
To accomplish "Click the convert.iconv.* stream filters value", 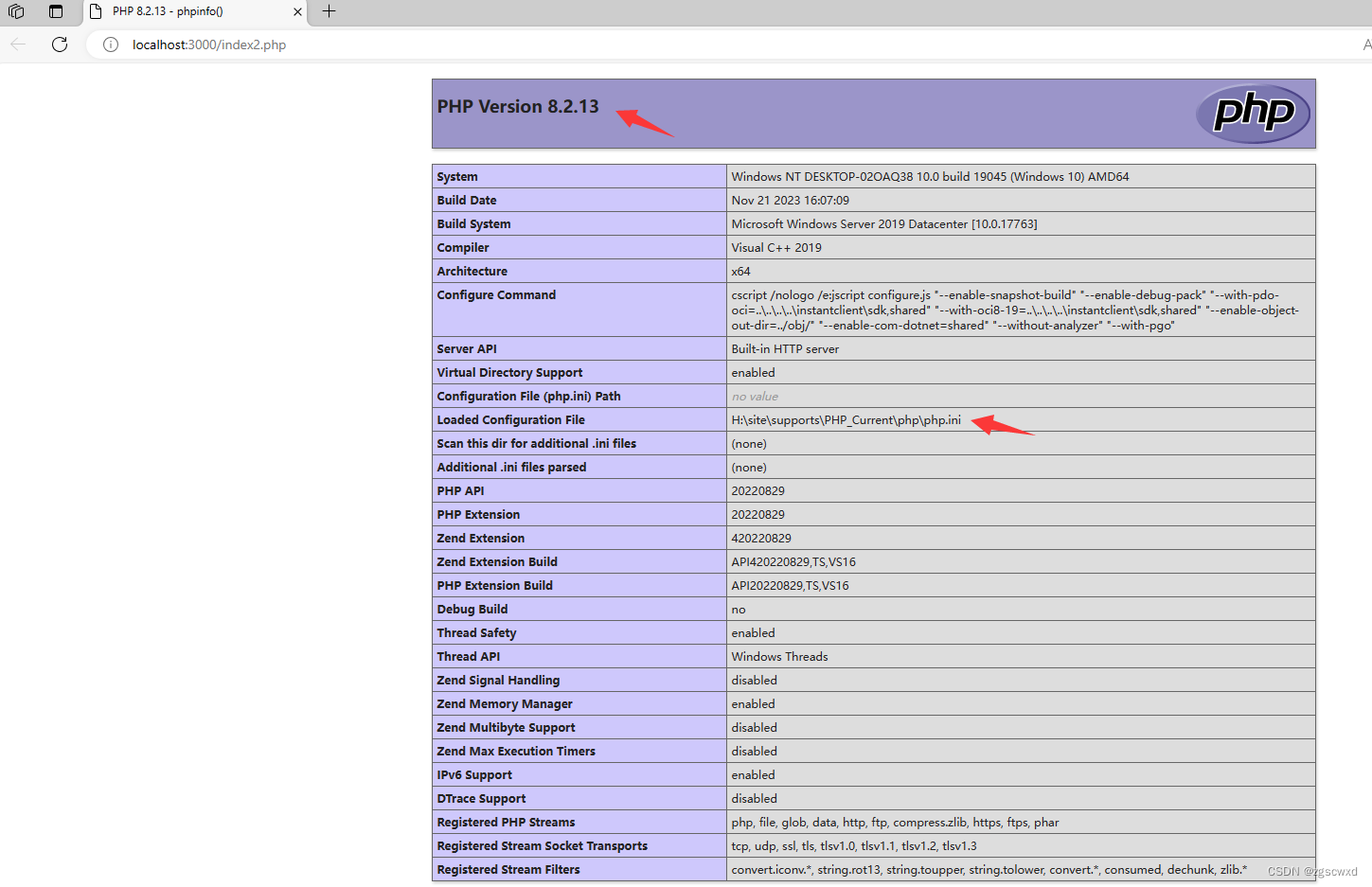I will (x=989, y=870).
